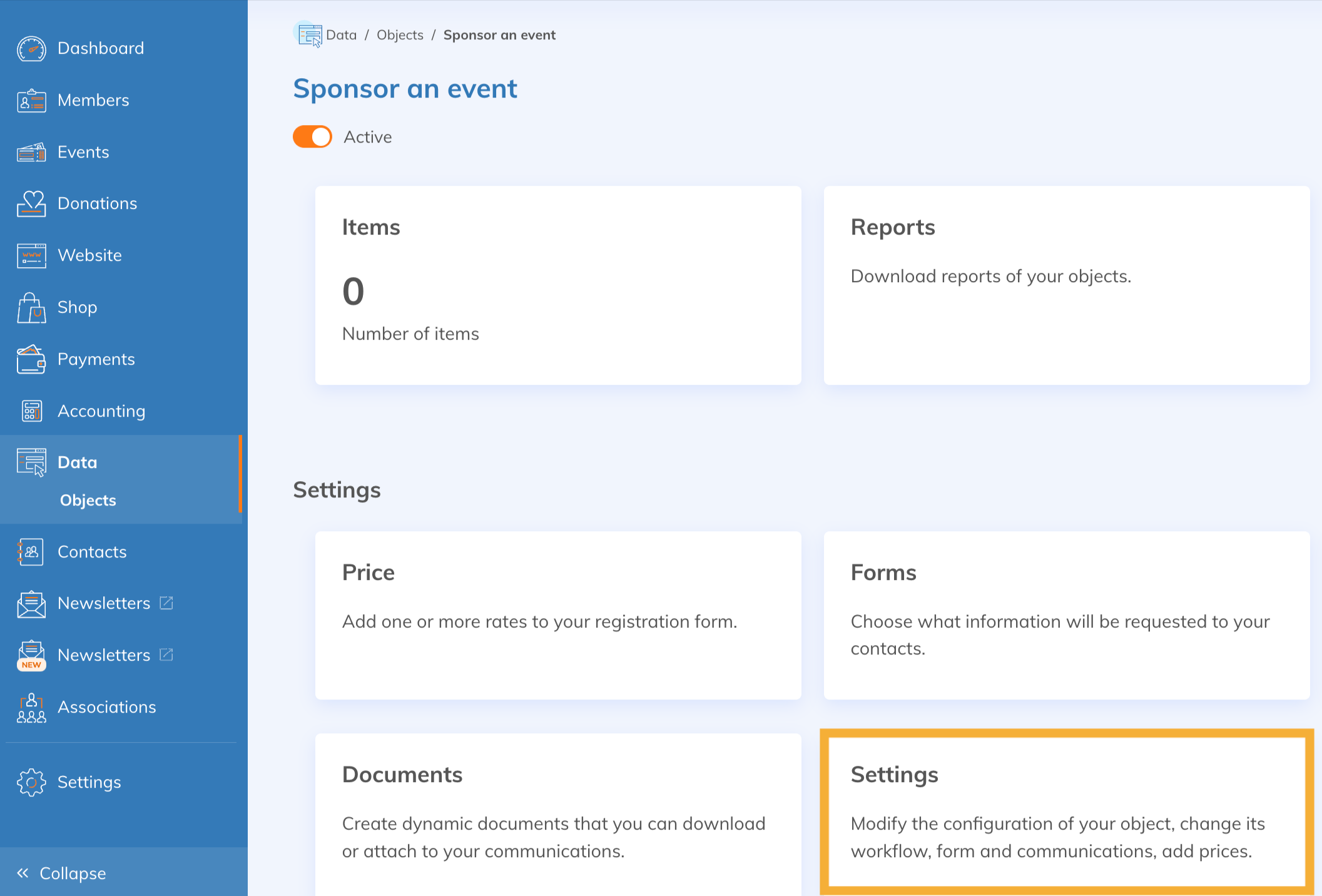The image size is (1322, 896).
Task: Open the Contacts menu item
Action: tap(92, 552)
